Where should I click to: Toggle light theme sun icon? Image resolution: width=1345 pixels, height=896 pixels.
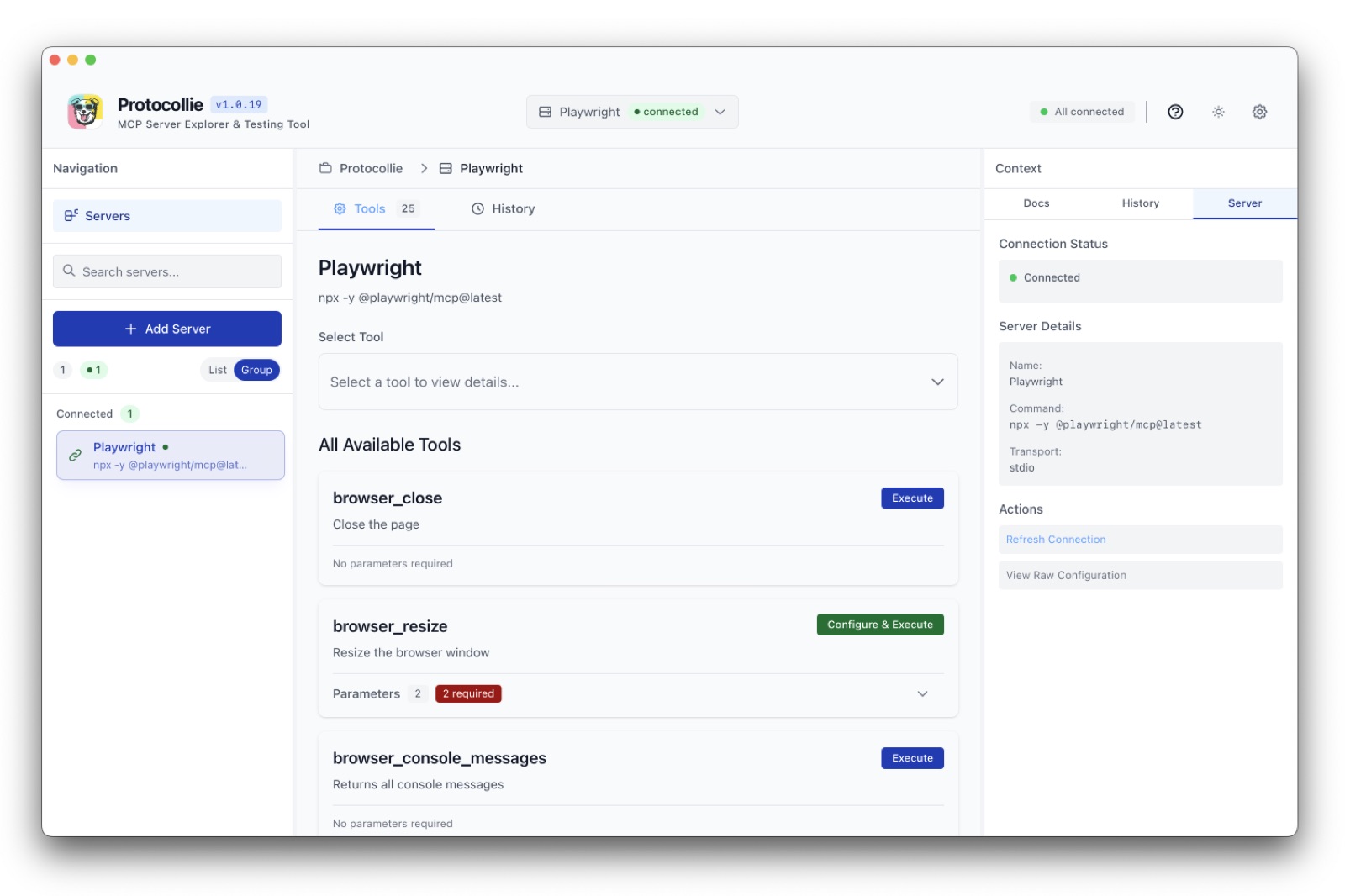[x=1218, y=112]
